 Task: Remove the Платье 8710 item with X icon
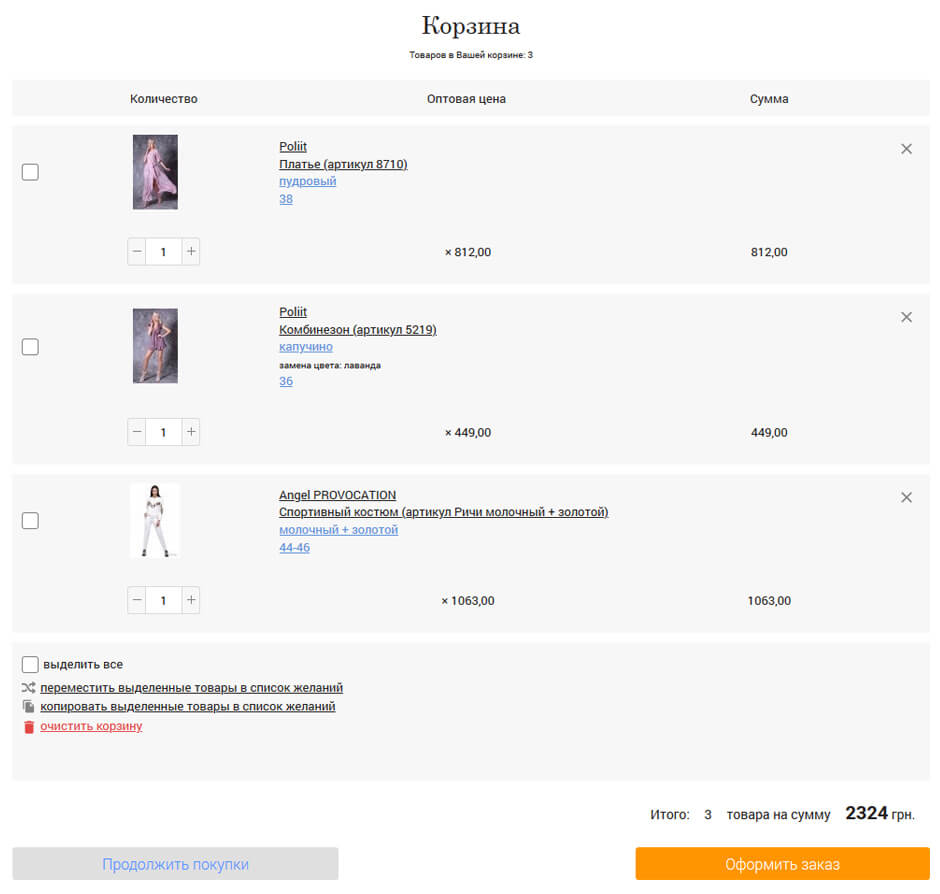(906, 149)
